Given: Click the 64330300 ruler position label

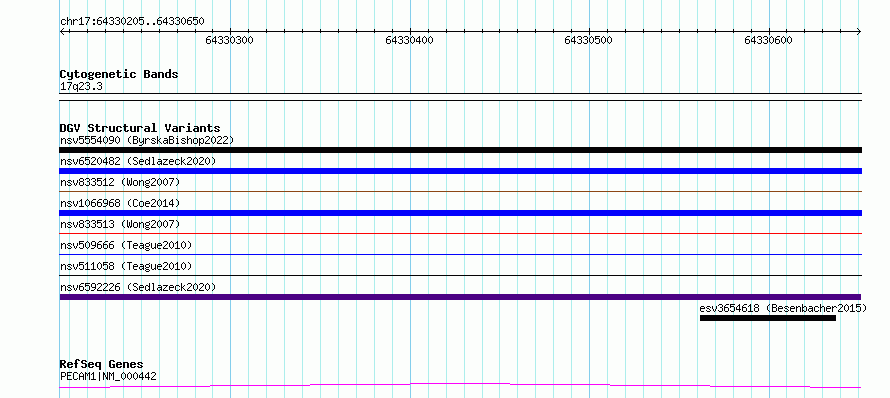Looking at the screenshot, I should pos(229,40).
